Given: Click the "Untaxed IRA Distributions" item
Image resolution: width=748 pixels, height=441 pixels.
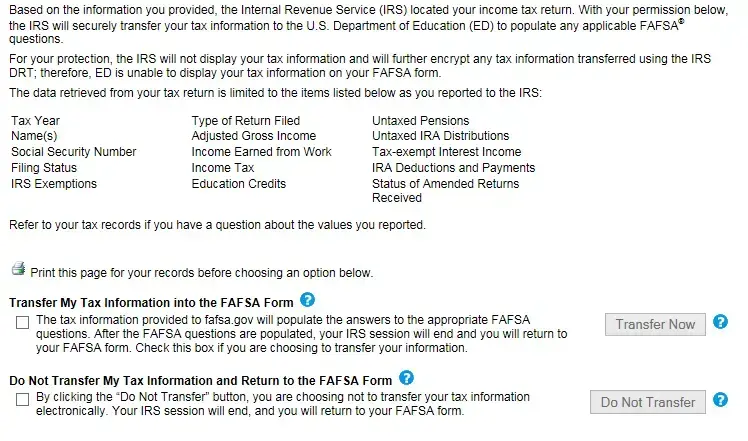Looking at the screenshot, I should (440, 136).
